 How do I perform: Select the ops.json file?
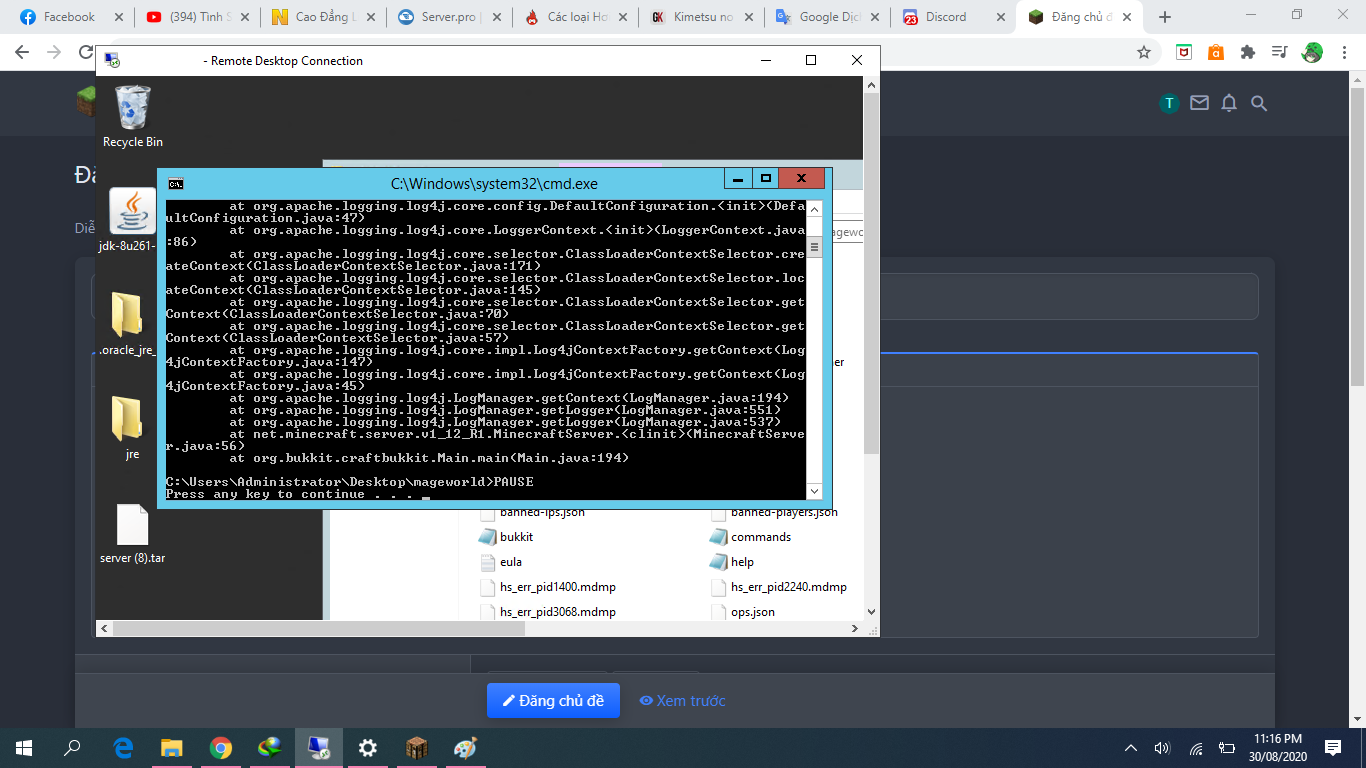743,612
